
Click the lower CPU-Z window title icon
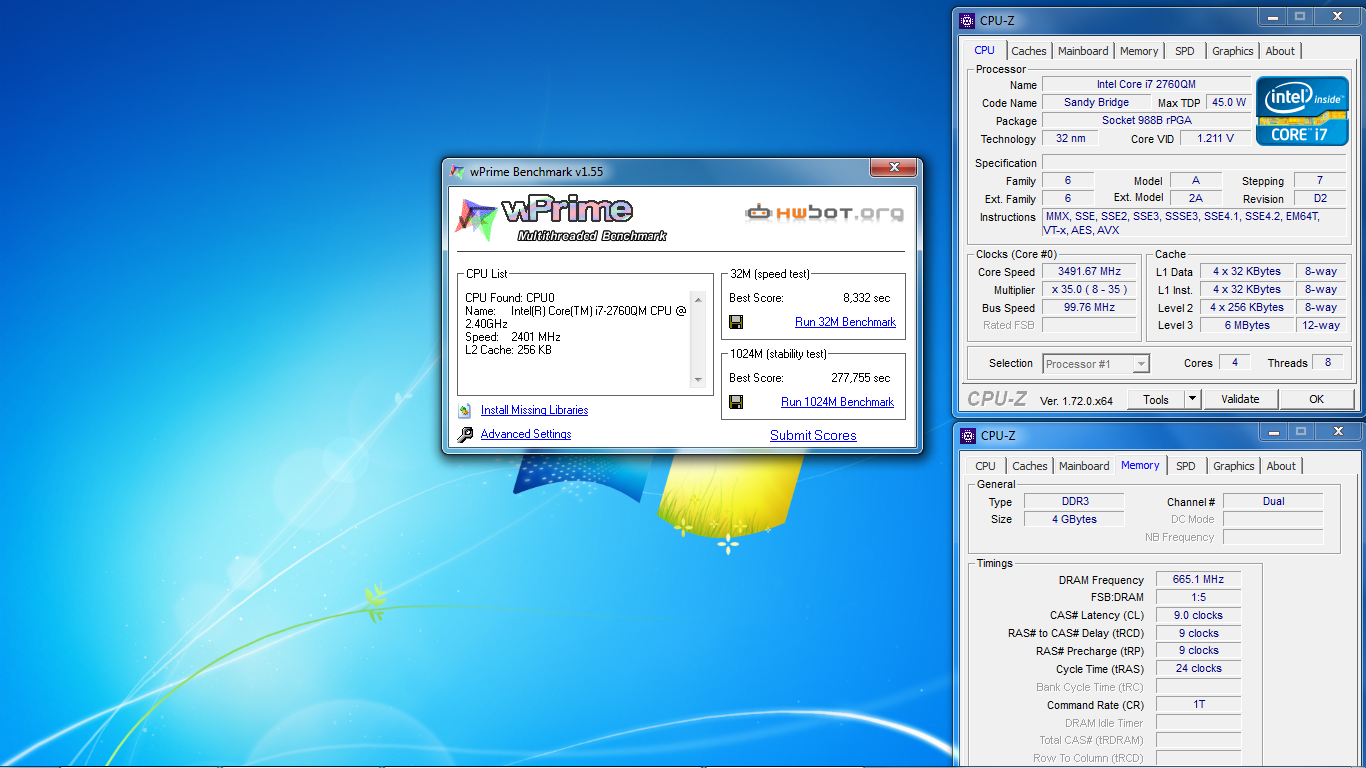pos(968,435)
